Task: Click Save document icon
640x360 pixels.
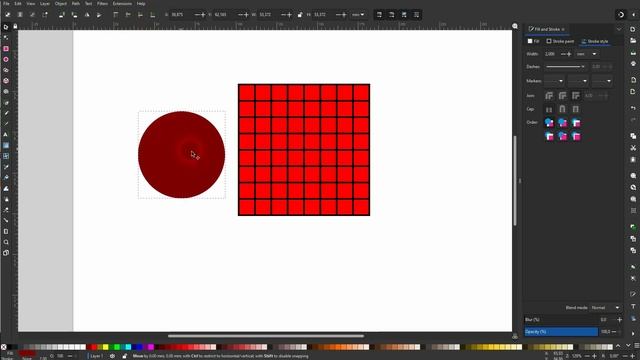Action: [x=633, y=53]
